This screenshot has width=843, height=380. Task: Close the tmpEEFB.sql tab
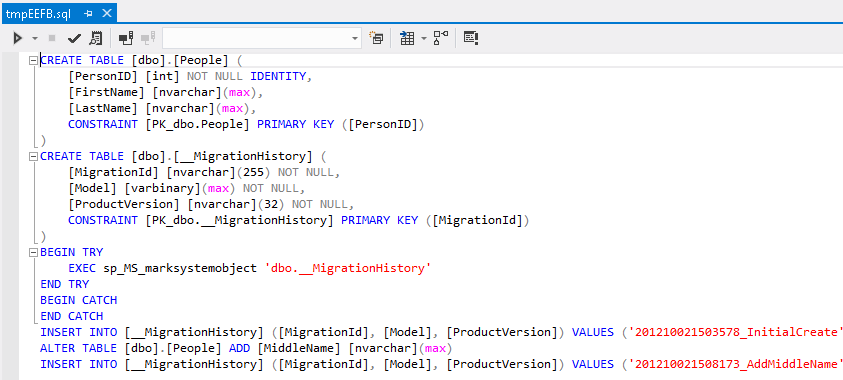tap(107, 13)
